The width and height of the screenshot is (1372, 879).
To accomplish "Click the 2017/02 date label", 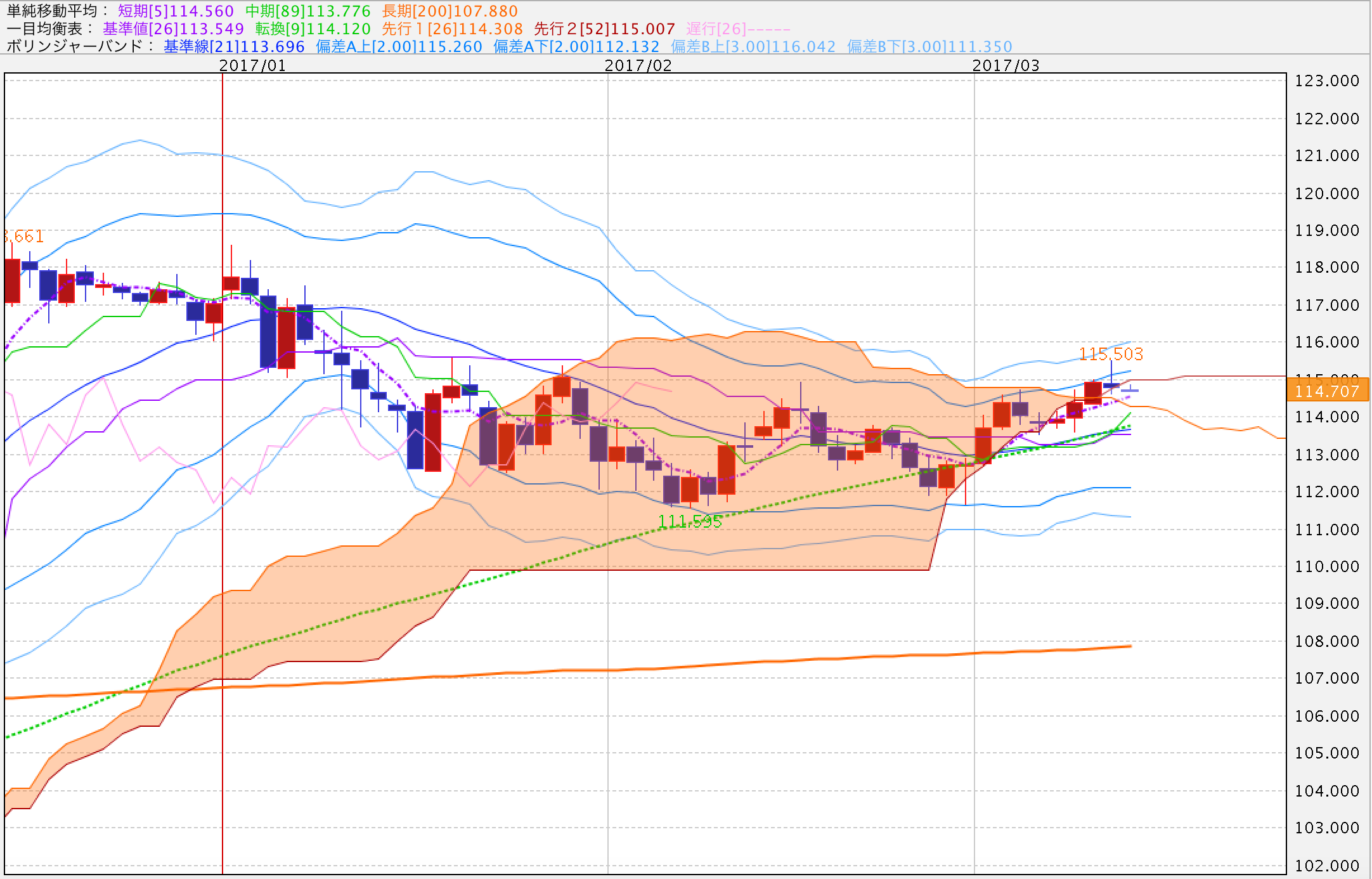I will (638, 65).
